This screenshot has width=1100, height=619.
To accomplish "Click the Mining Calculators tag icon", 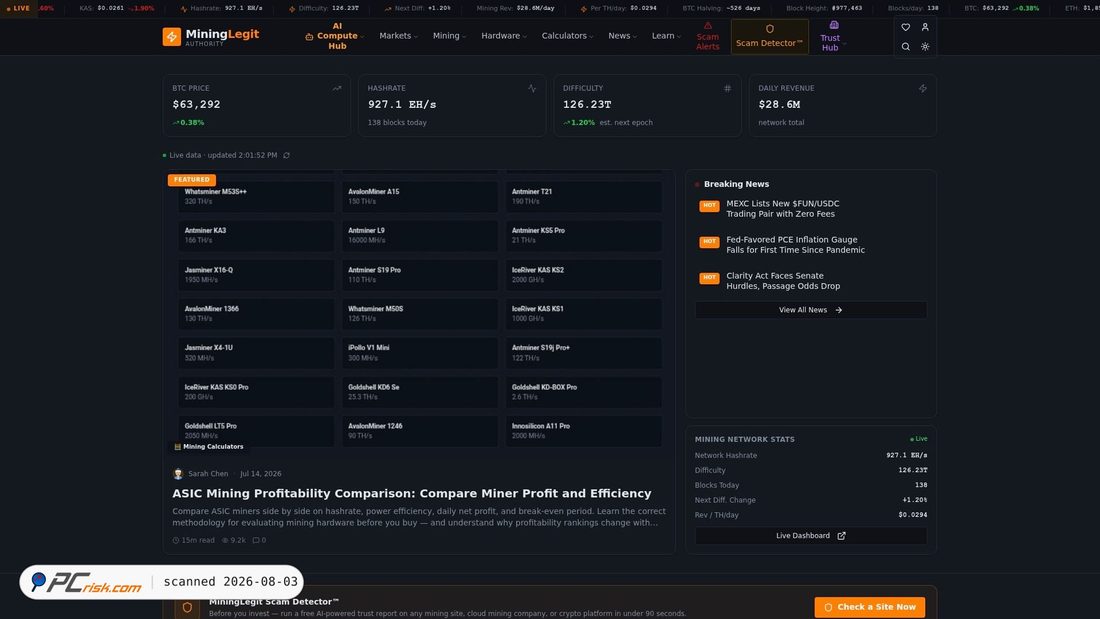I will click(x=177, y=446).
